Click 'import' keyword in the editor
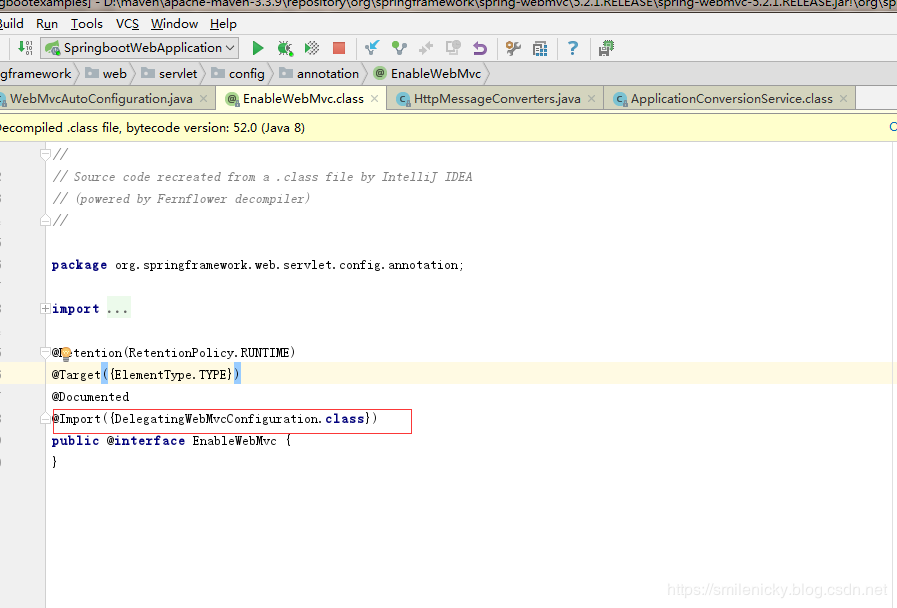This screenshot has height=608, width=897. [76, 309]
